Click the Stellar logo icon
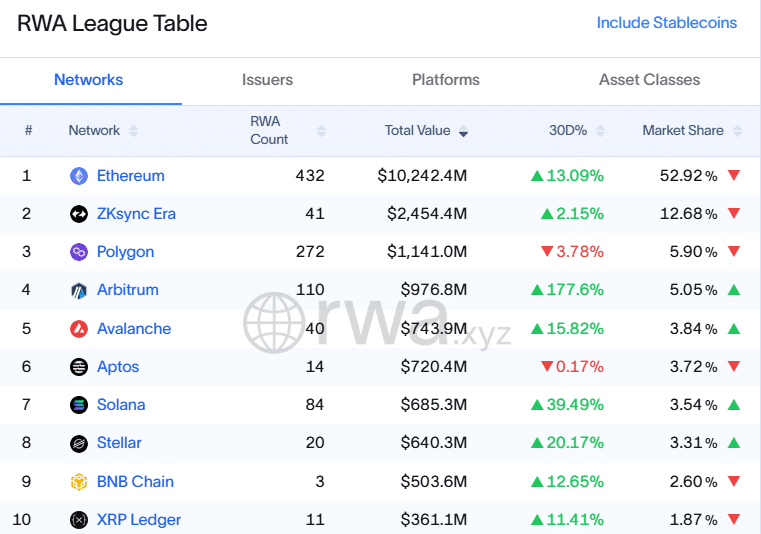Image resolution: width=761 pixels, height=534 pixels. pos(78,443)
